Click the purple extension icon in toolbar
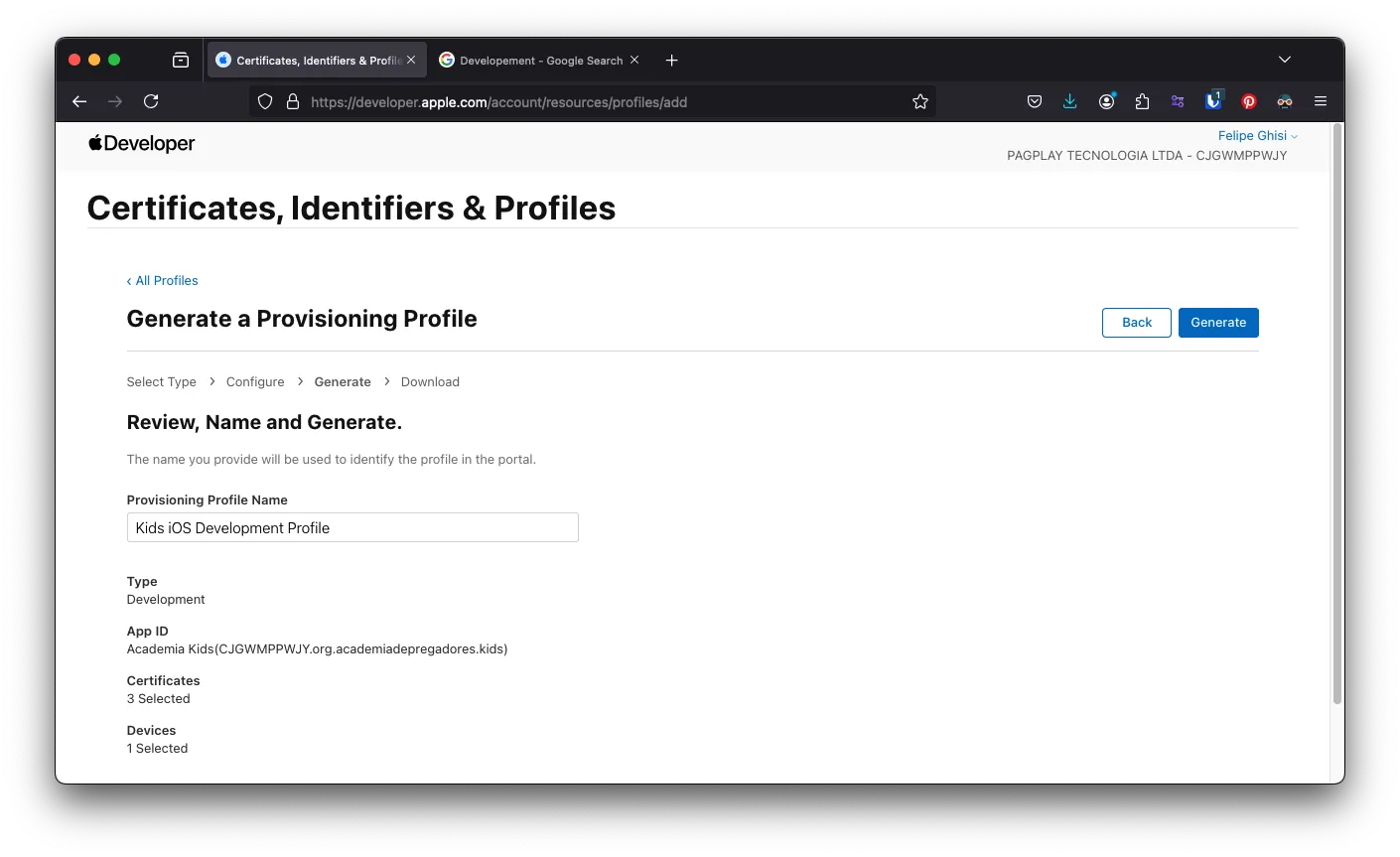The width and height of the screenshot is (1400, 857). [1178, 101]
